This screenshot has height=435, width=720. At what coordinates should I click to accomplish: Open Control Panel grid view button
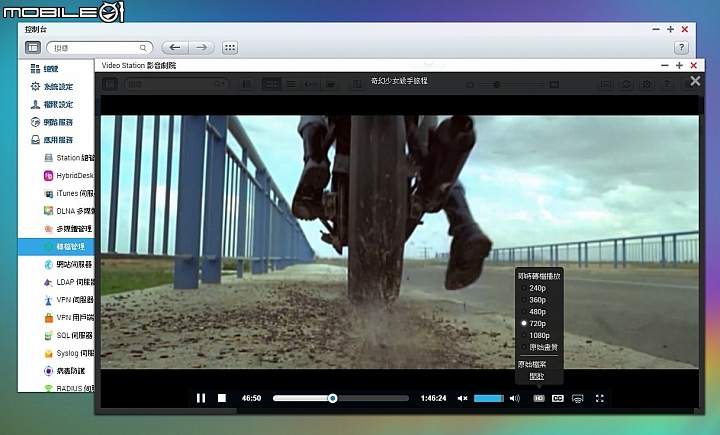point(230,47)
